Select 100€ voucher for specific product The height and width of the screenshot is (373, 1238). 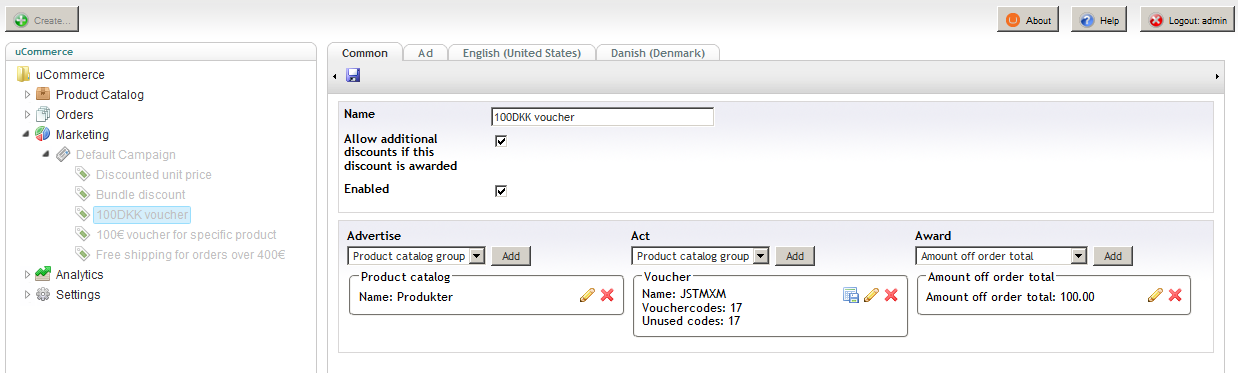click(186, 234)
